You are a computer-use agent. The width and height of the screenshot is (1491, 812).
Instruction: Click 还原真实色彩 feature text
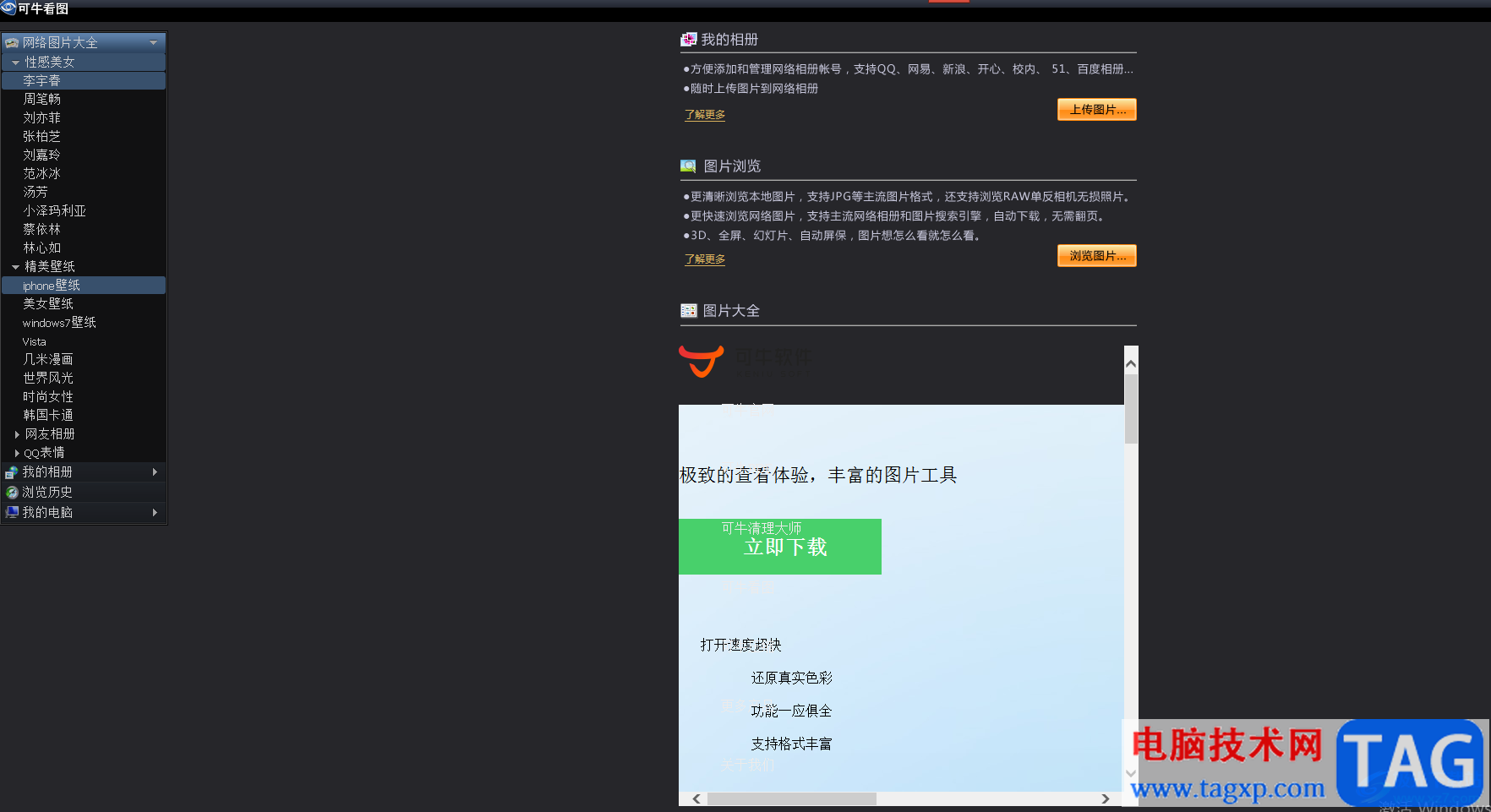point(792,678)
